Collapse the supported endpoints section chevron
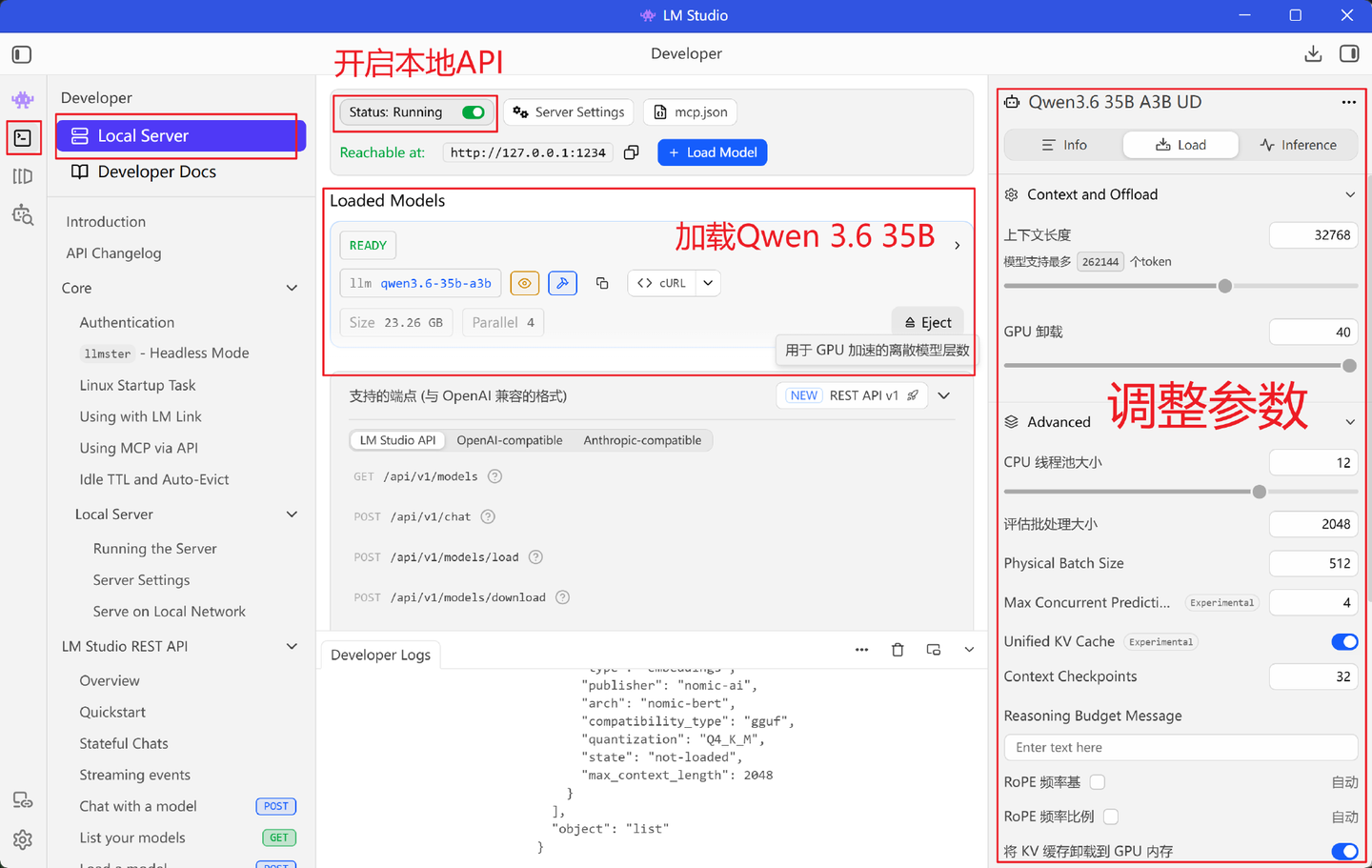The width and height of the screenshot is (1372, 868). click(x=944, y=395)
